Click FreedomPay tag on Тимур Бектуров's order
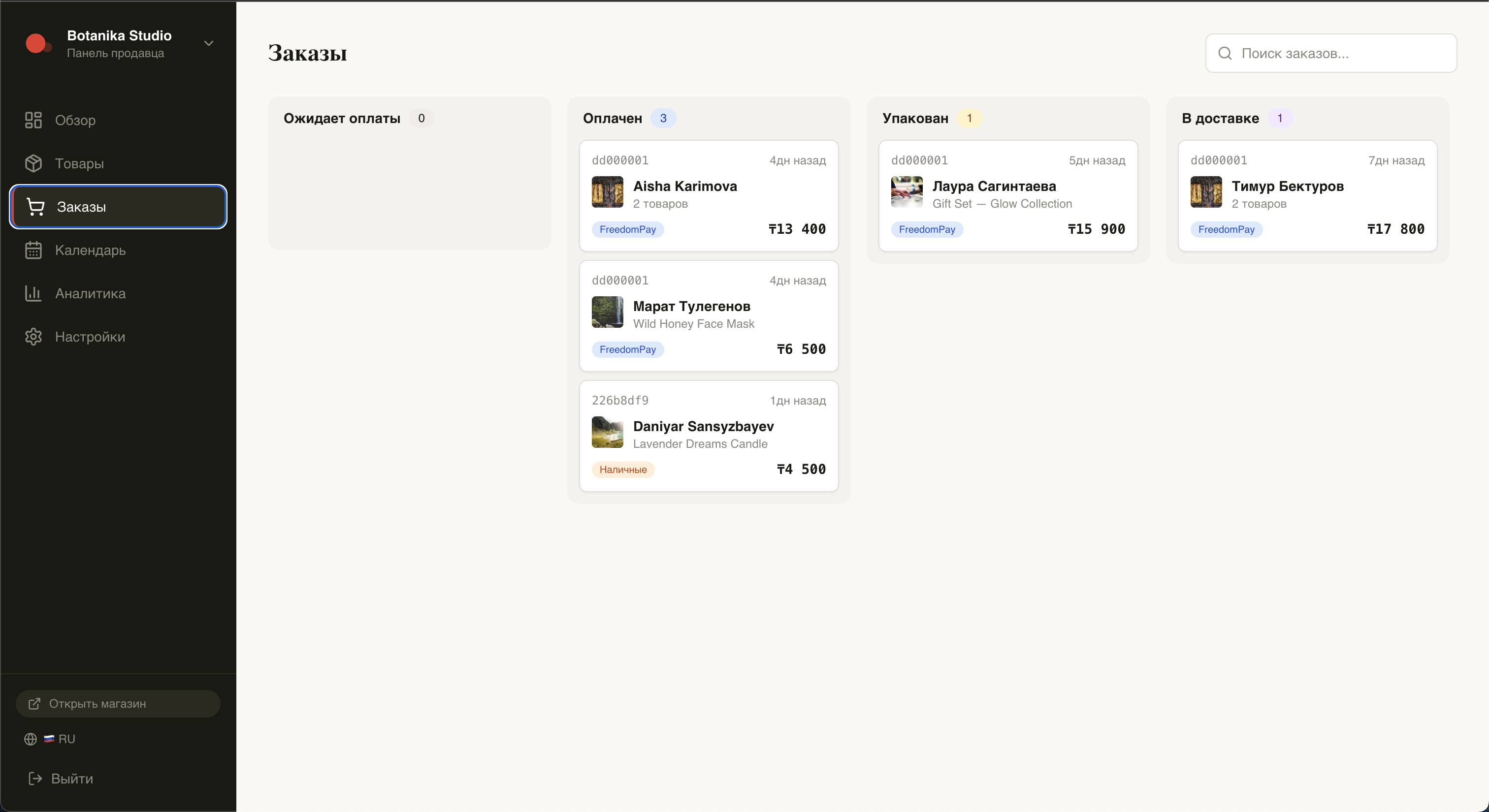Viewport: 1489px width, 812px height. point(1227,229)
